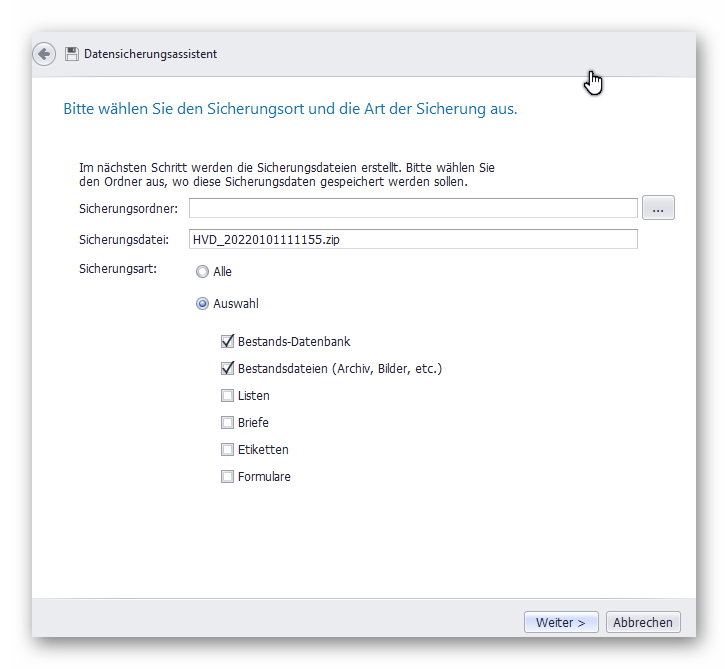
Task: Click the Datensicherungsassistent window title text
Action: 150,54
